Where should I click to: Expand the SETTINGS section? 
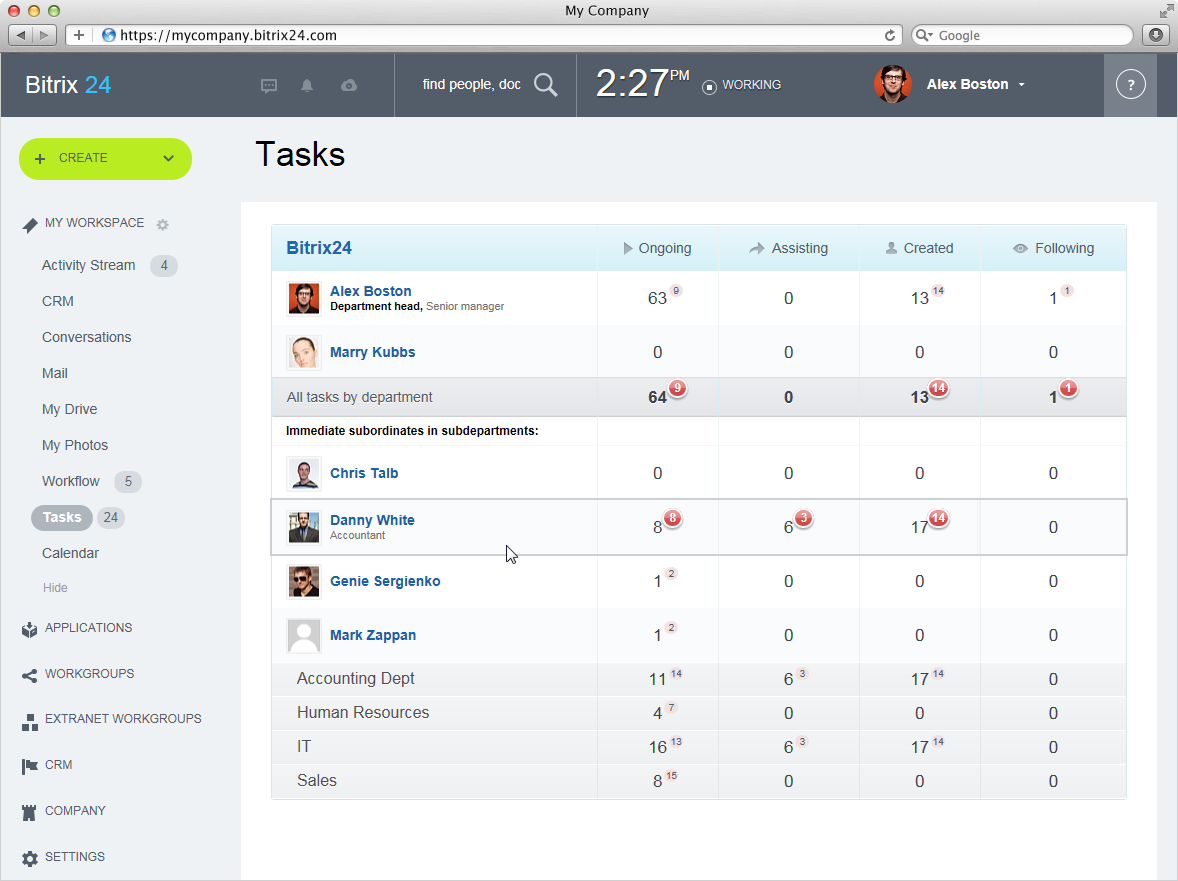(75, 856)
